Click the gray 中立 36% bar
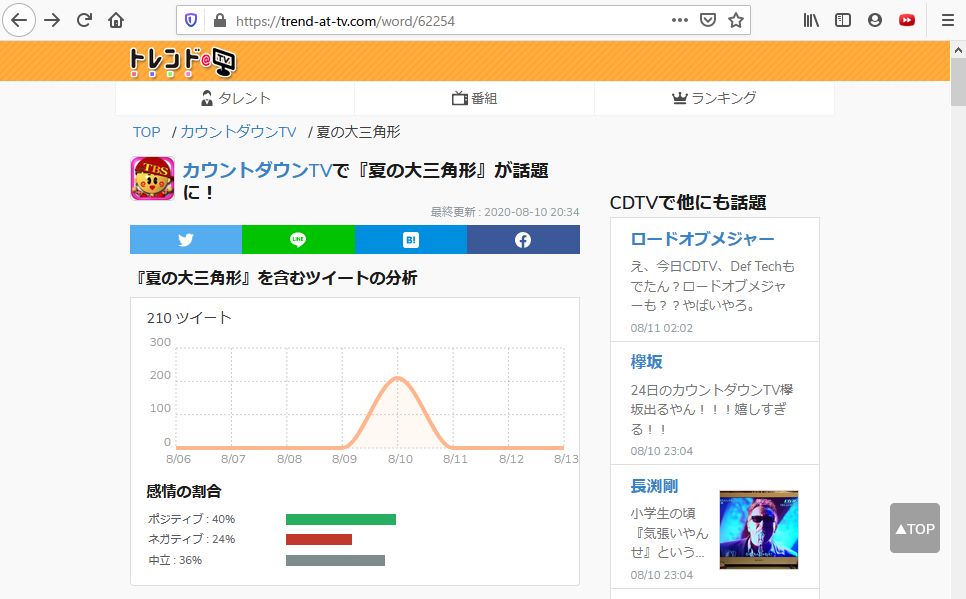The image size is (966, 599). click(x=335, y=560)
